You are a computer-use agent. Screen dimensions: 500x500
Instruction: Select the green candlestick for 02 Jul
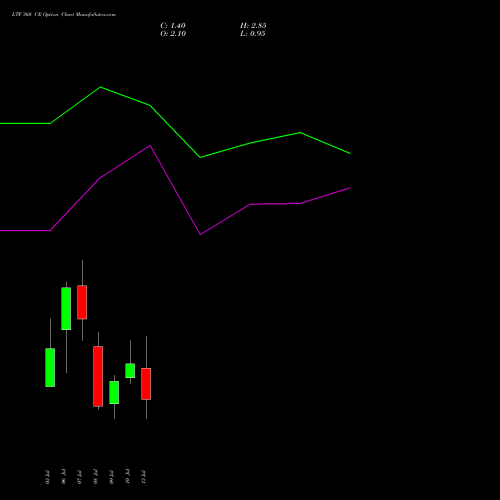click(50, 367)
